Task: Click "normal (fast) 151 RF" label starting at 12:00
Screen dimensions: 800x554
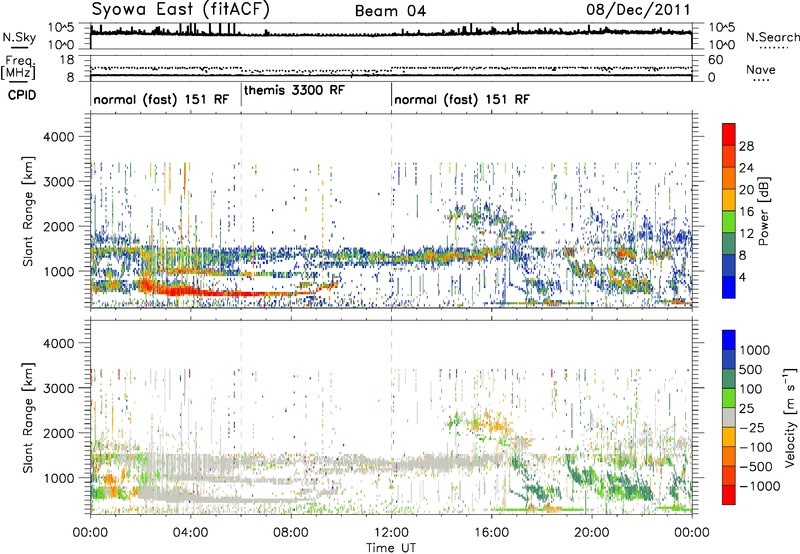Action: [462, 99]
